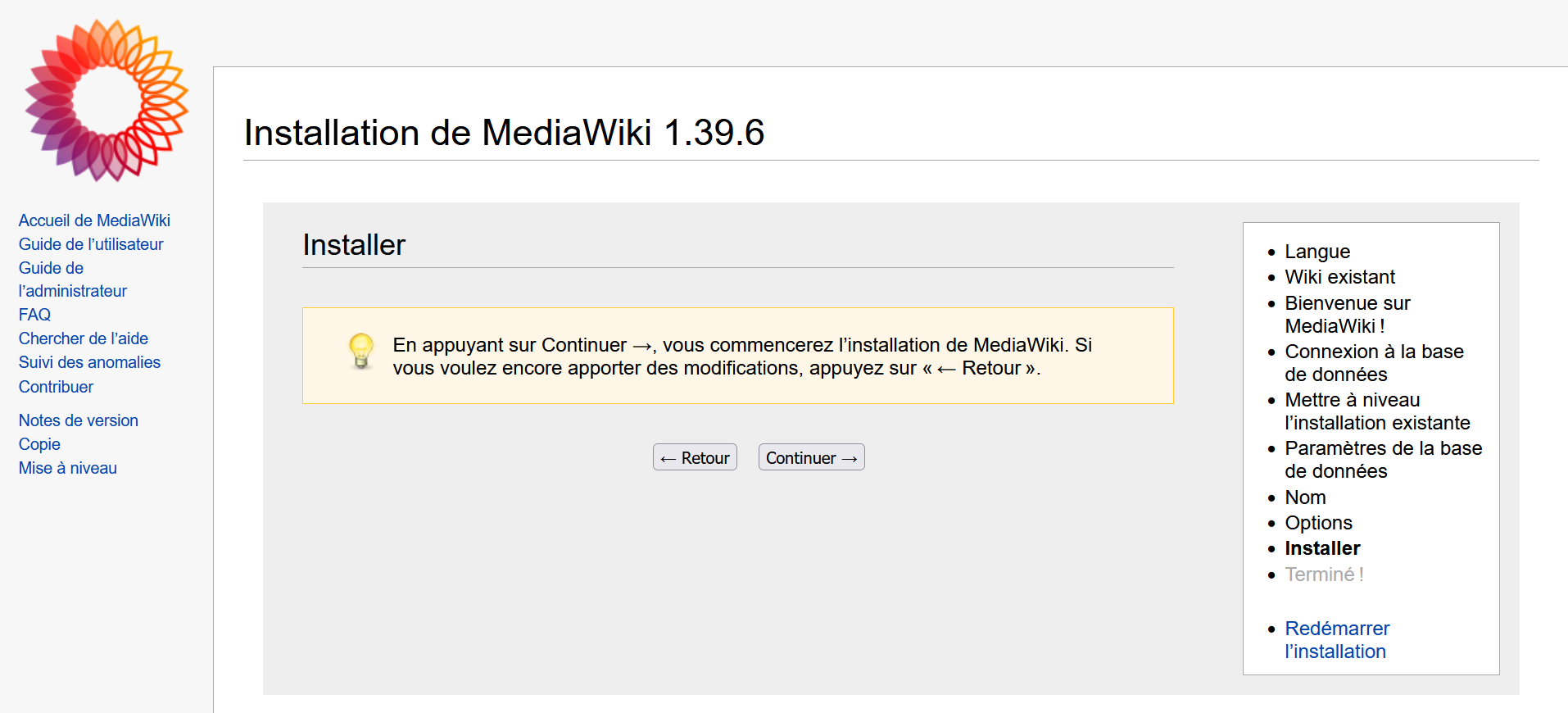Select the Installer step in progress list
This screenshot has width=1568, height=713.
[x=1322, y=548]
